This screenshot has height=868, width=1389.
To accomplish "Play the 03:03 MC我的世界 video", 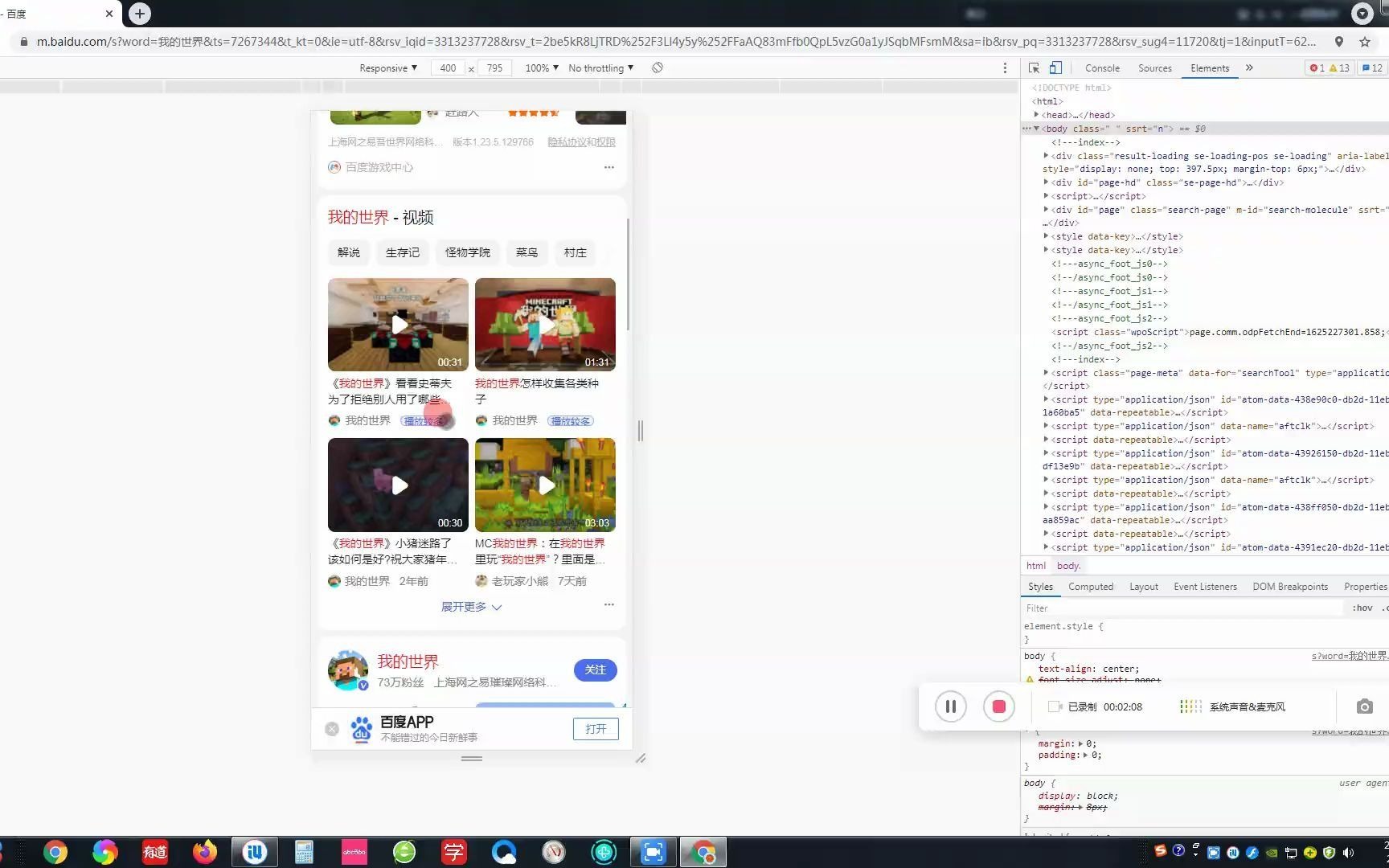I will tap(545, 485).
